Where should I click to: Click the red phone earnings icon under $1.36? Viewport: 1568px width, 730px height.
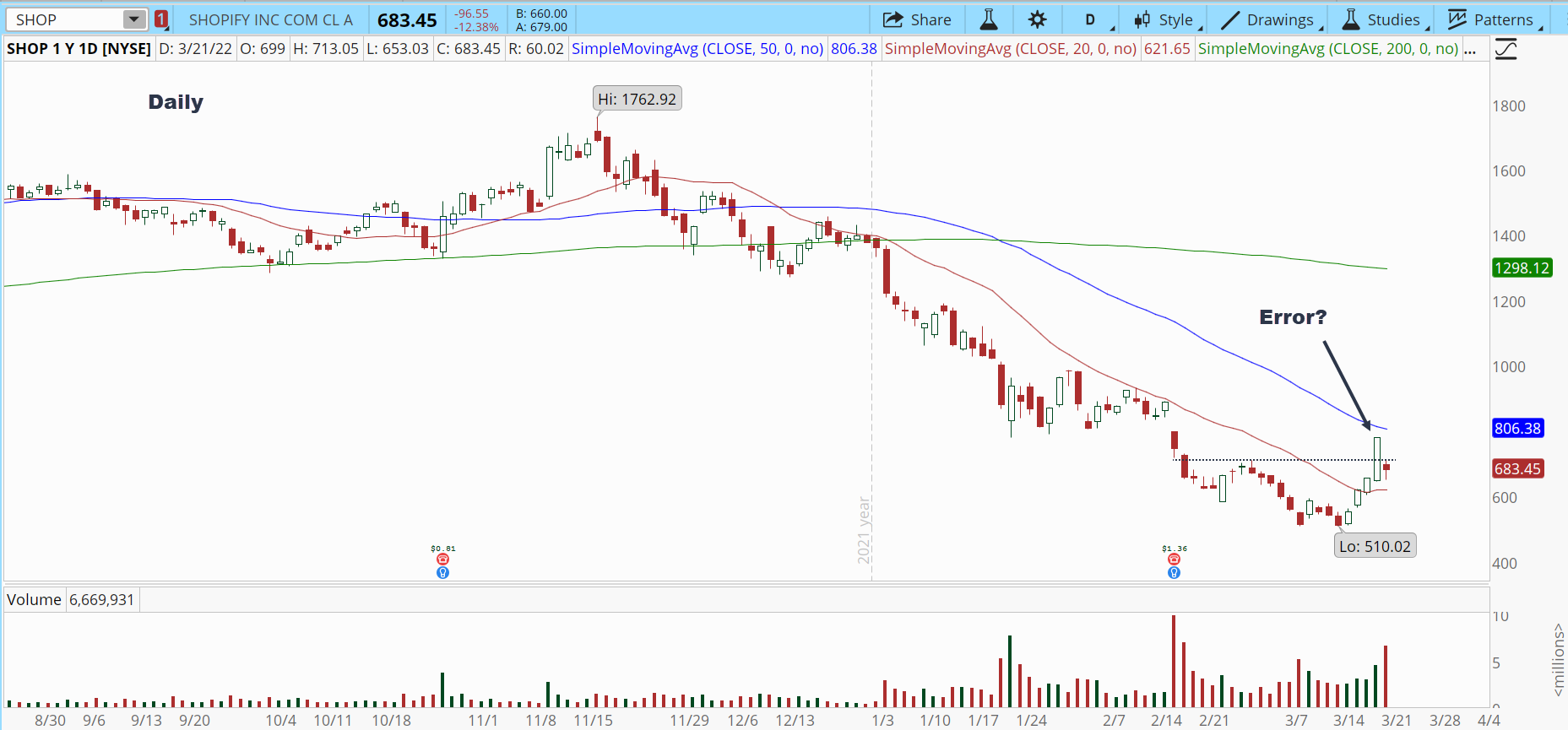point(1174,560)
